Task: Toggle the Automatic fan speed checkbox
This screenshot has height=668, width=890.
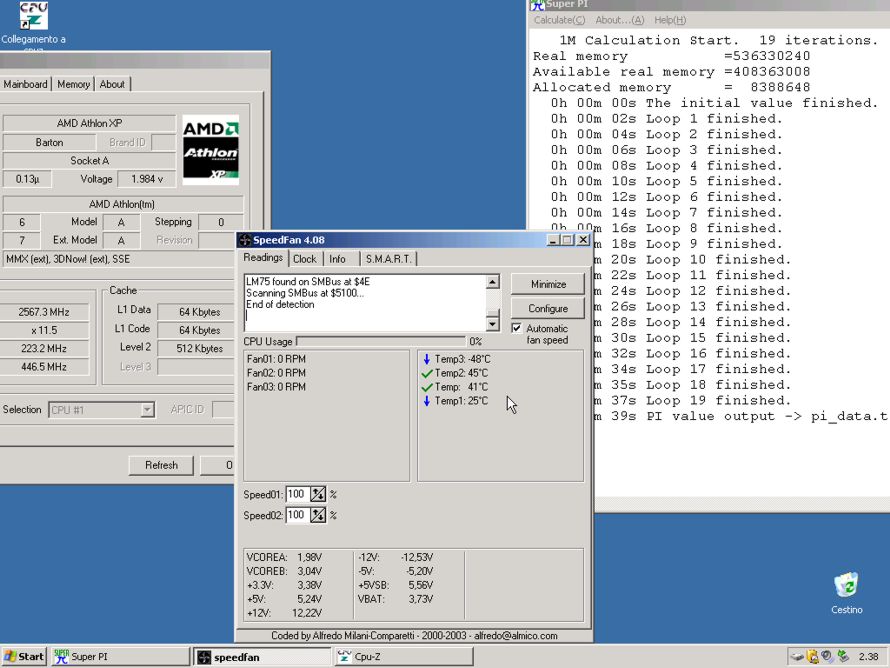Action: 517,328
